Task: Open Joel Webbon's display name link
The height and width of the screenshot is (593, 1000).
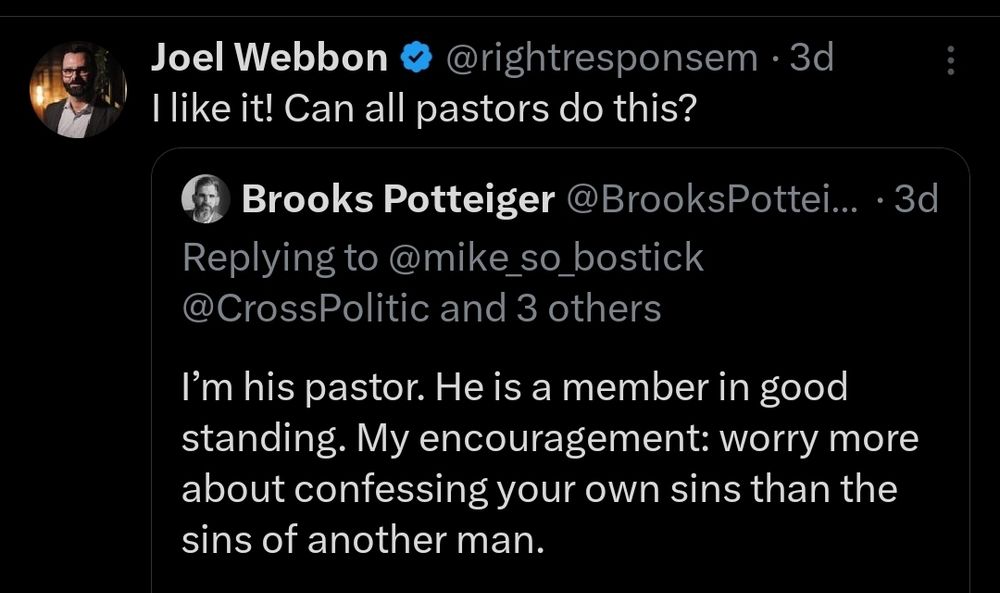Action: click(269, 60)
